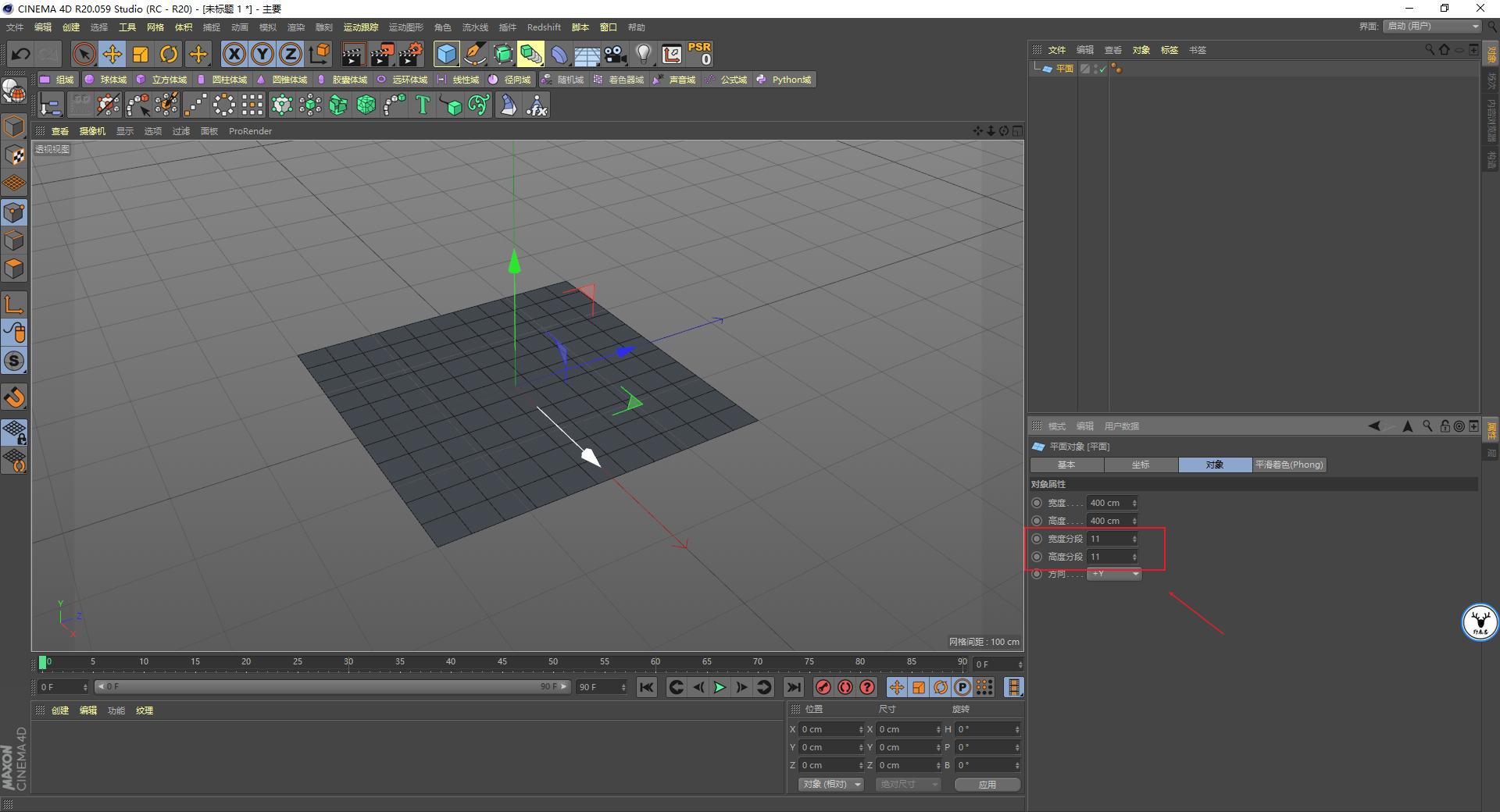The height and width of the screenshot is (812, 1500).
Task: Click the Undo arrow icon
Action: pyautogui.click(x=21, y=54)
